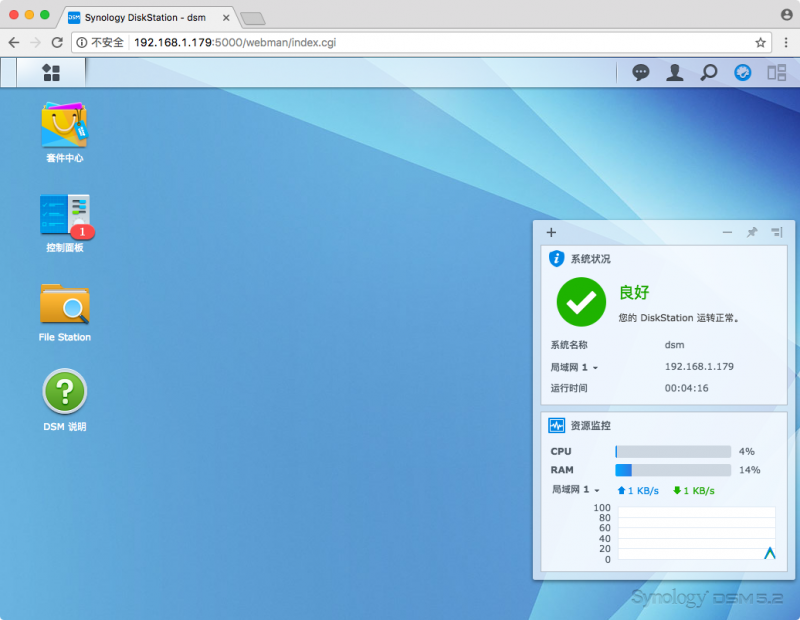Minimize the widget panel
The image size is (800, 620).
click(728, 233)
